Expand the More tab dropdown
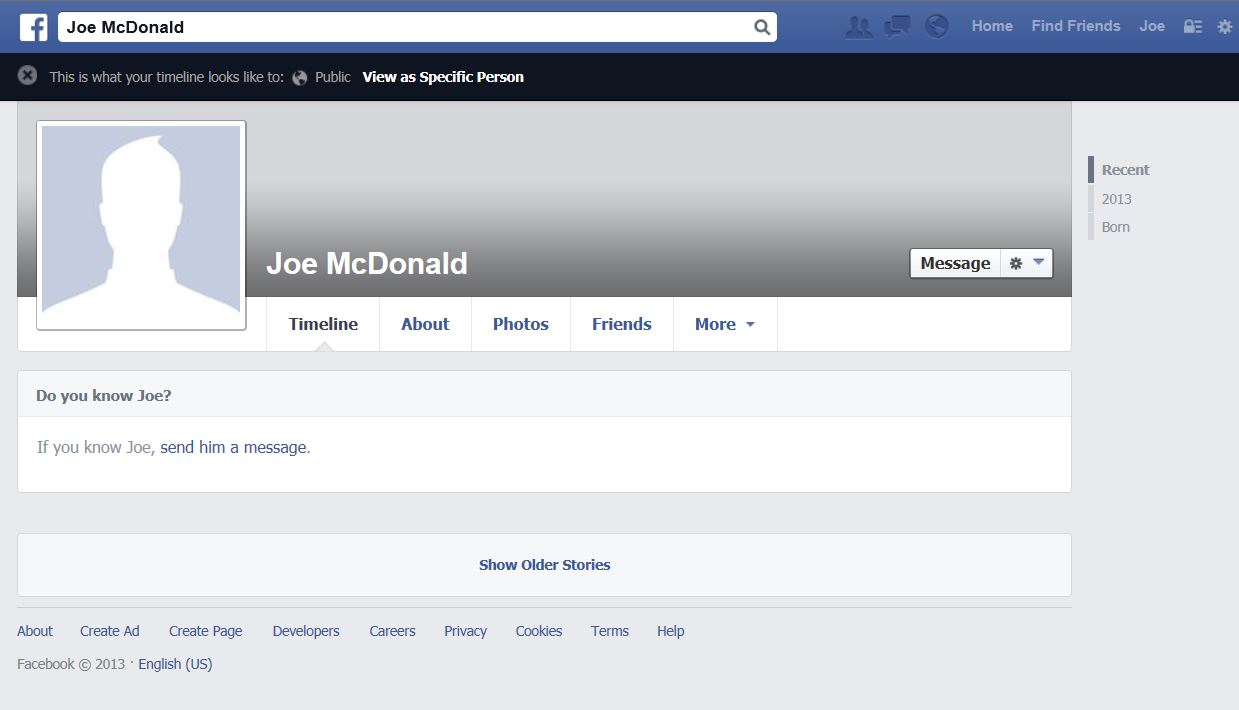 (725, 324)
